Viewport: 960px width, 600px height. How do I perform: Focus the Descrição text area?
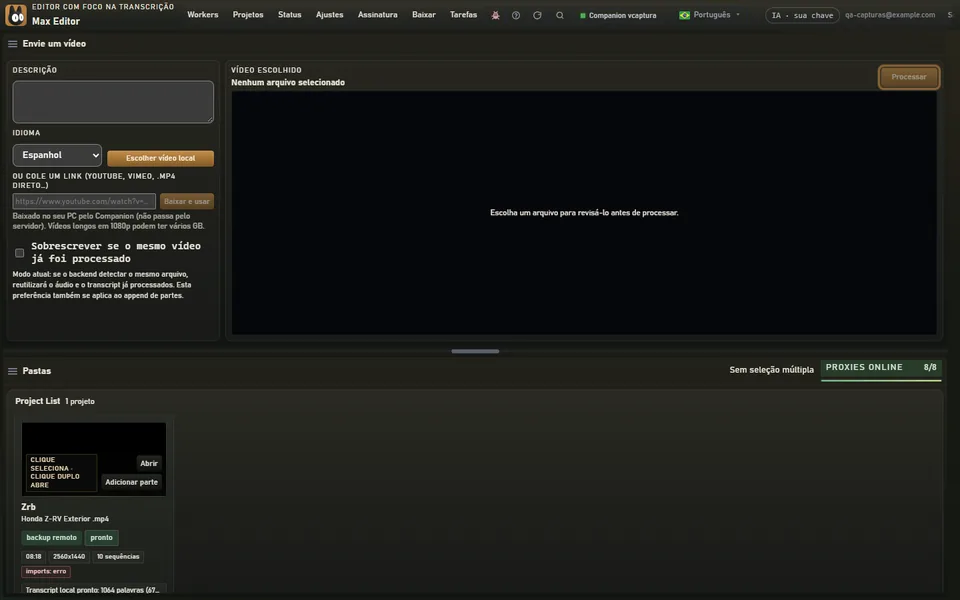coord(113,102)
